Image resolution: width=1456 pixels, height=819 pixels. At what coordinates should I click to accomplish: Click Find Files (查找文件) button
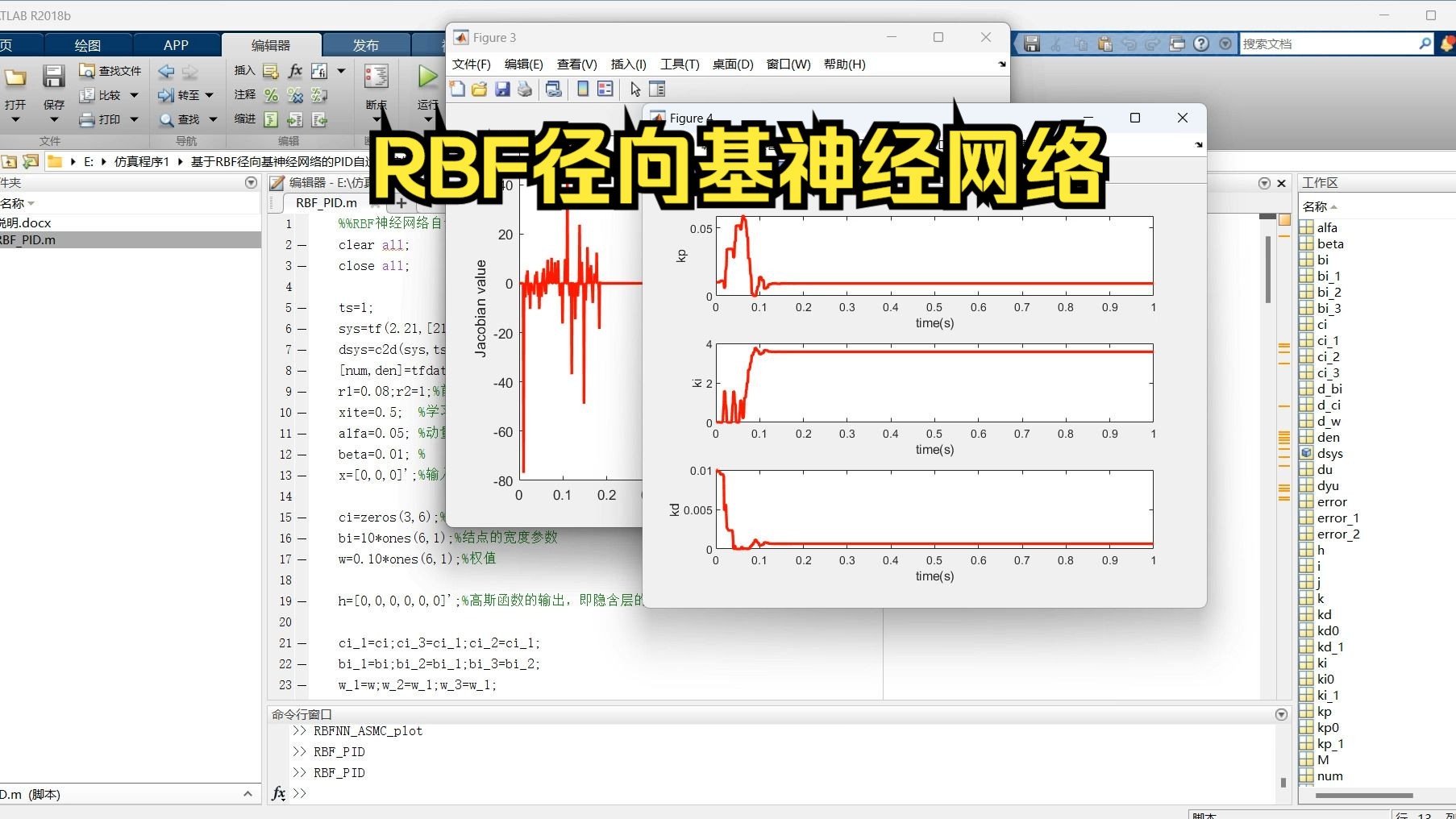point(110,71)
